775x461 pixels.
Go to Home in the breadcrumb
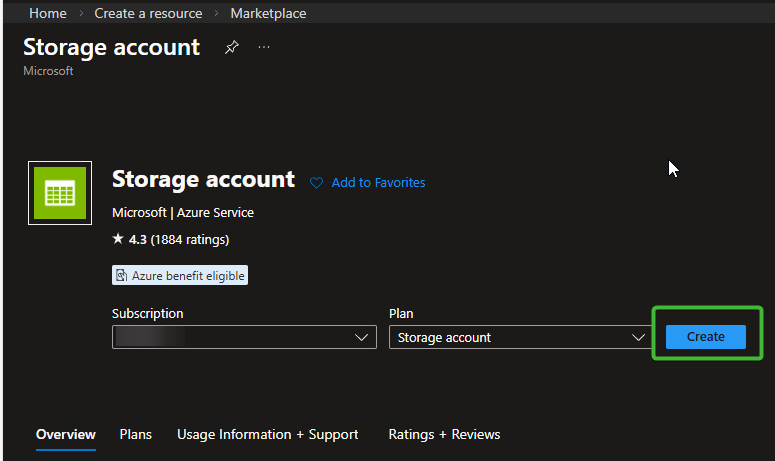point(48,14)
